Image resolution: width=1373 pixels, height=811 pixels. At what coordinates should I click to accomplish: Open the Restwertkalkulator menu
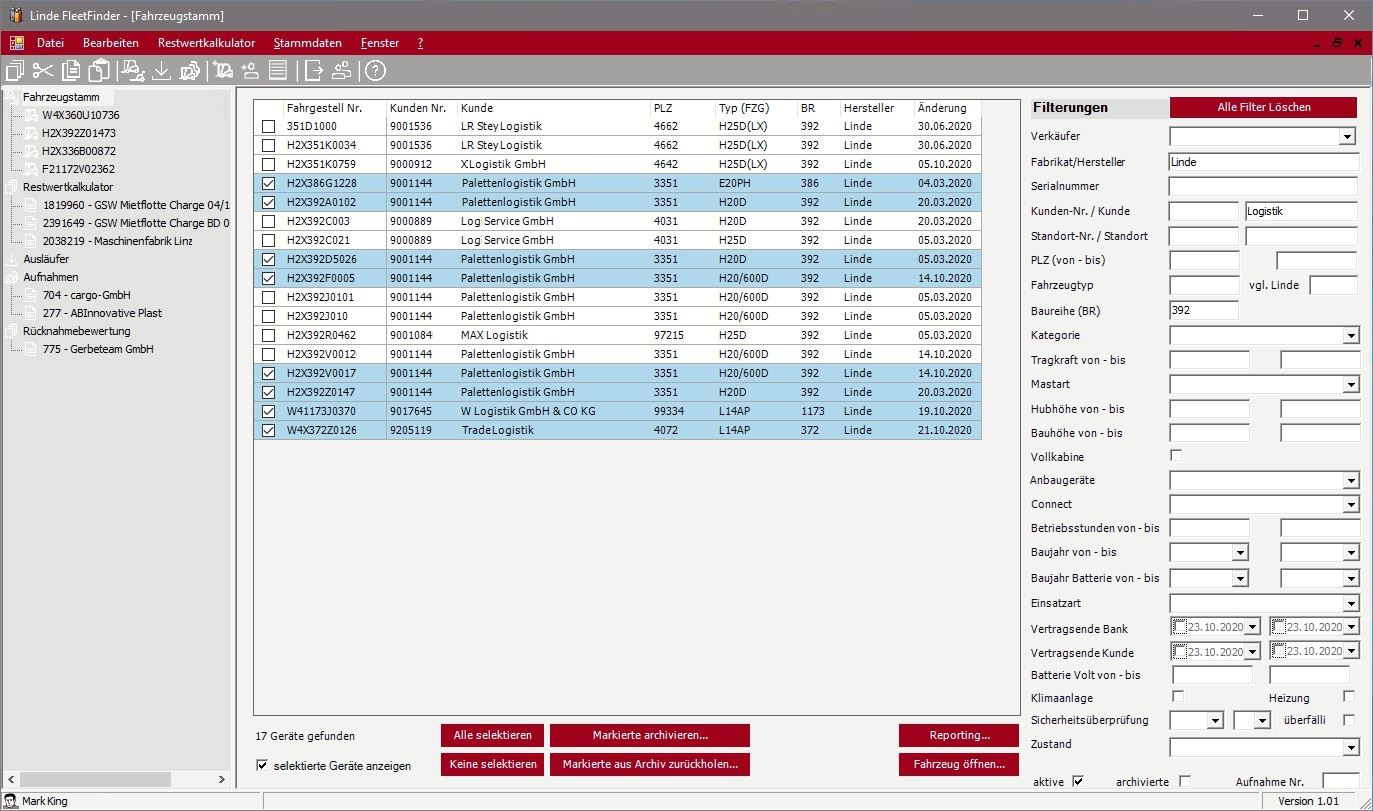point(206,43)
